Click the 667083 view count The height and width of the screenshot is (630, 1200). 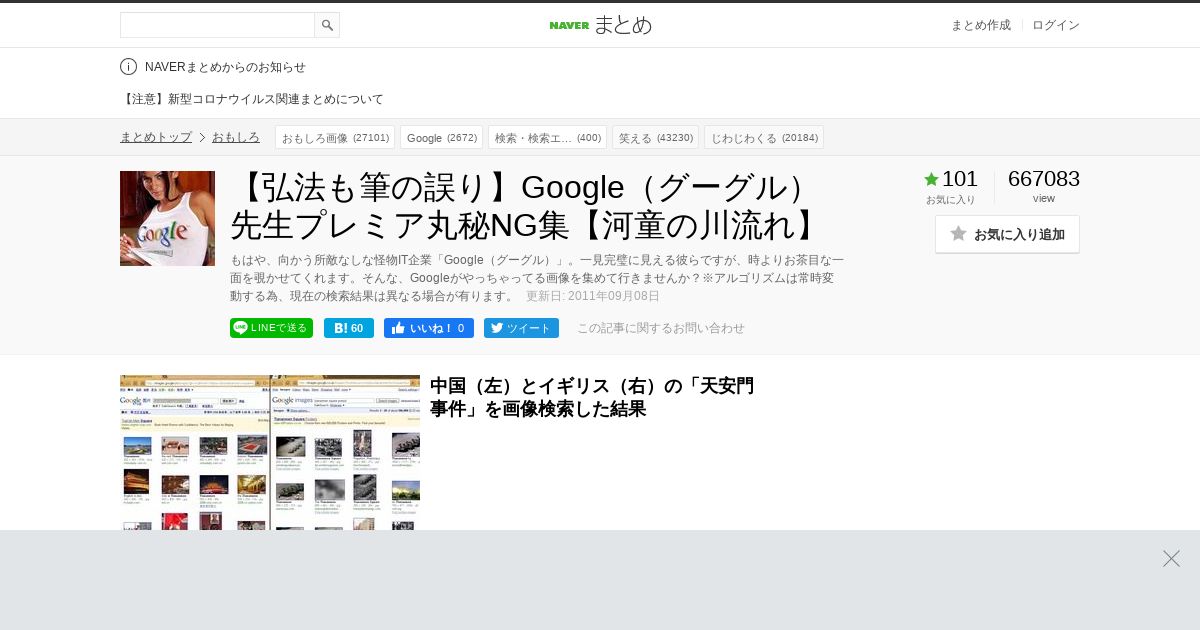pos(1044,179)
